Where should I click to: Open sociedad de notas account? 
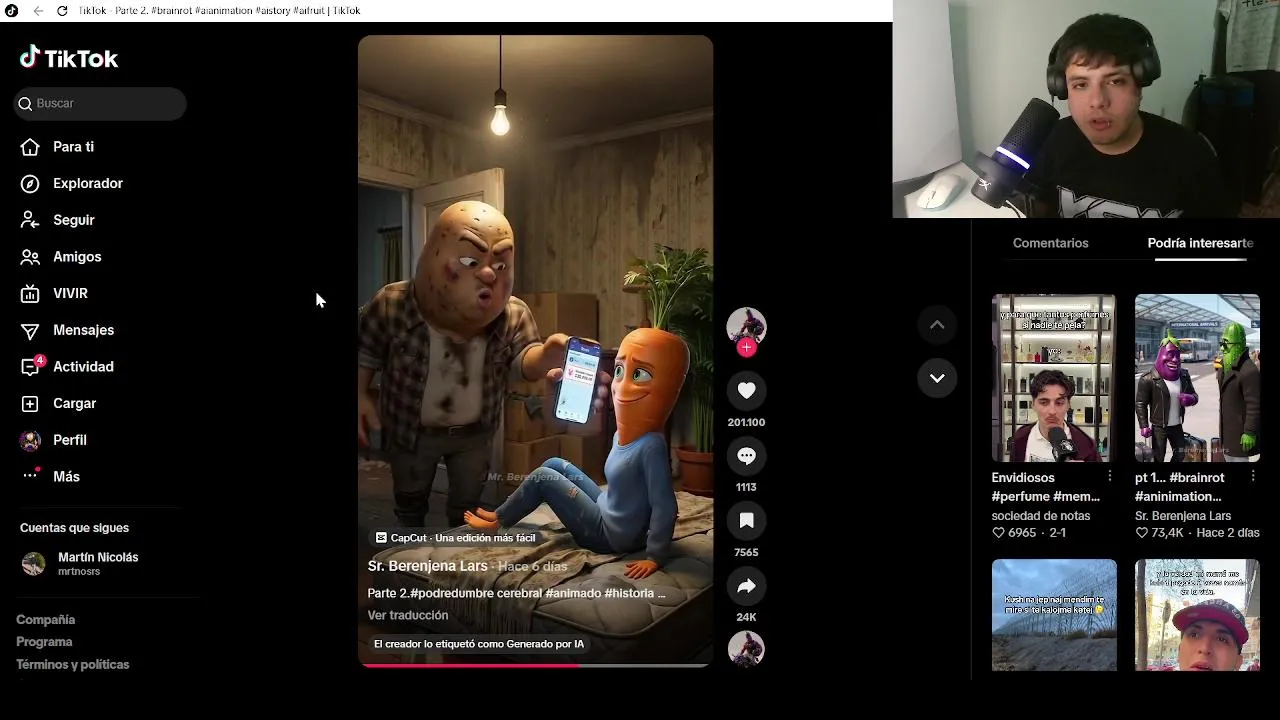[x=1041, y=516]
